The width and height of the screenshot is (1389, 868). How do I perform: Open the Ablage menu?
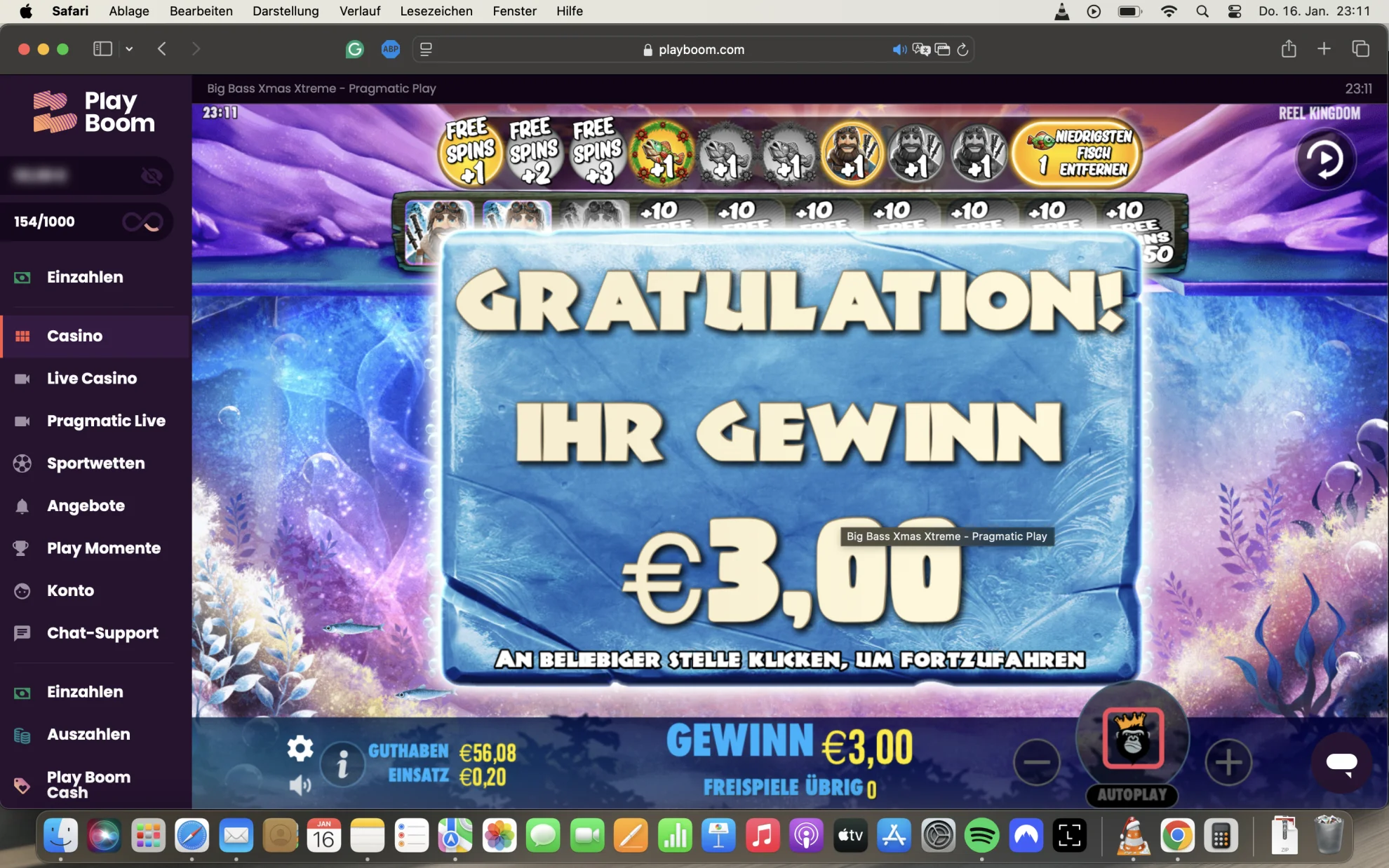click(x=129, y=11)
